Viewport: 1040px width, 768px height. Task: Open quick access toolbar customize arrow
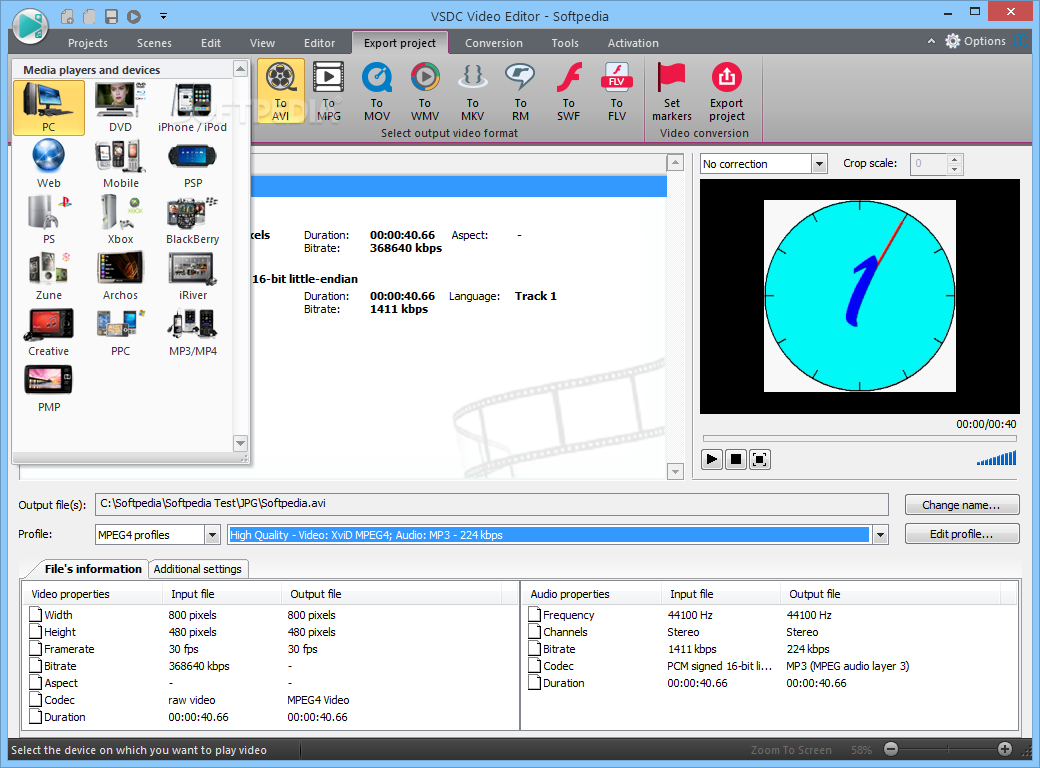point(163,16)
